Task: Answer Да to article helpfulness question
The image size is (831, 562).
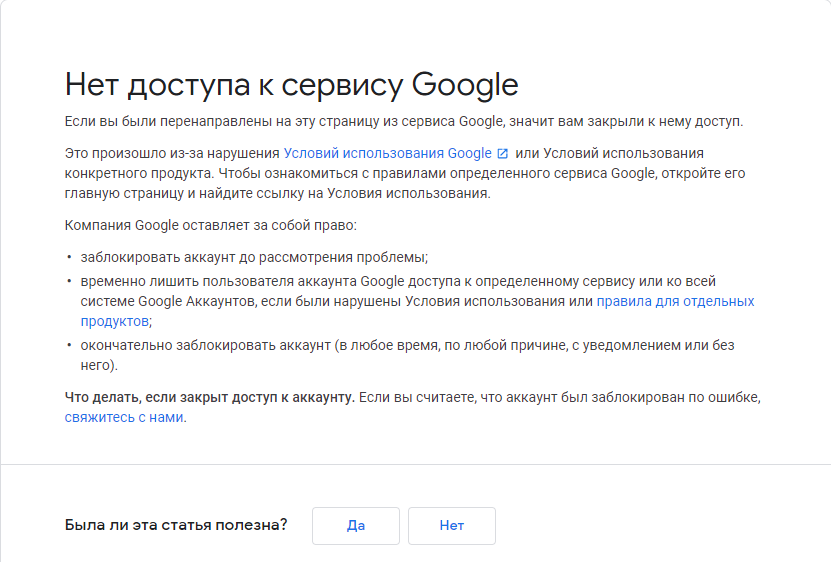Action: pyautogui.click(x=356, y=525)
